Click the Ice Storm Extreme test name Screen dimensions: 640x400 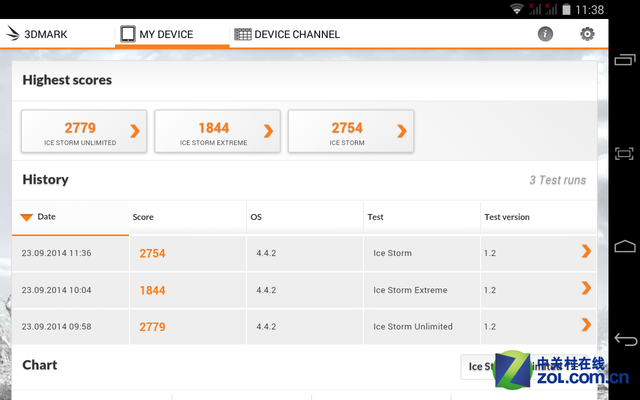[410, 290]
